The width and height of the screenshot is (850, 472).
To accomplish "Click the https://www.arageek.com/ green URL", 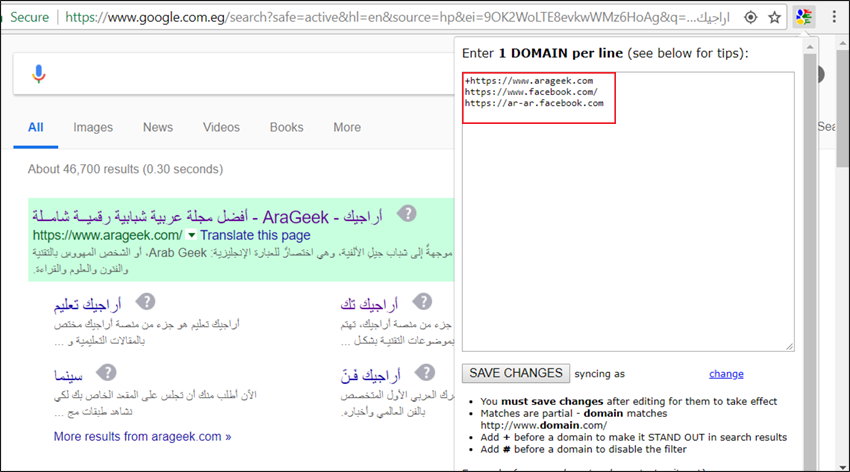I will tap(107, 235).
